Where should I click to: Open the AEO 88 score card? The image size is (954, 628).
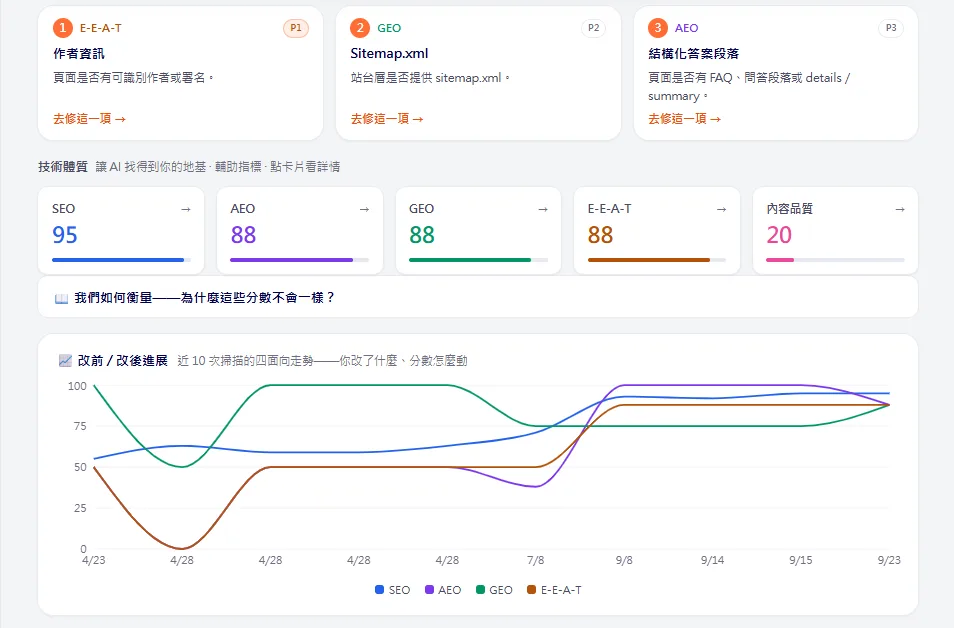point(299,231)
